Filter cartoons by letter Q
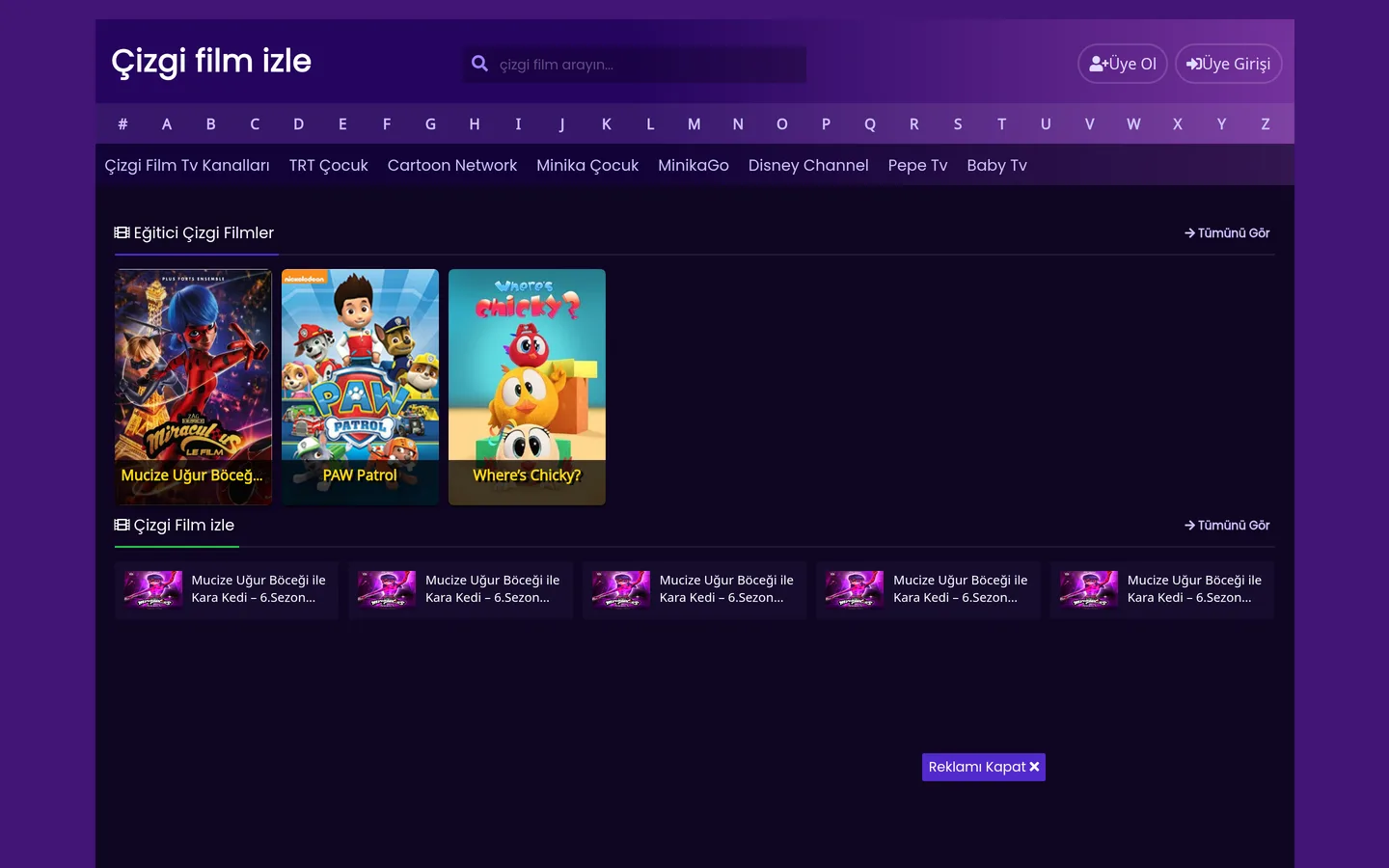Image resolution: width=1389 pixels, height=868 pixels. click(x=870, y=123)
